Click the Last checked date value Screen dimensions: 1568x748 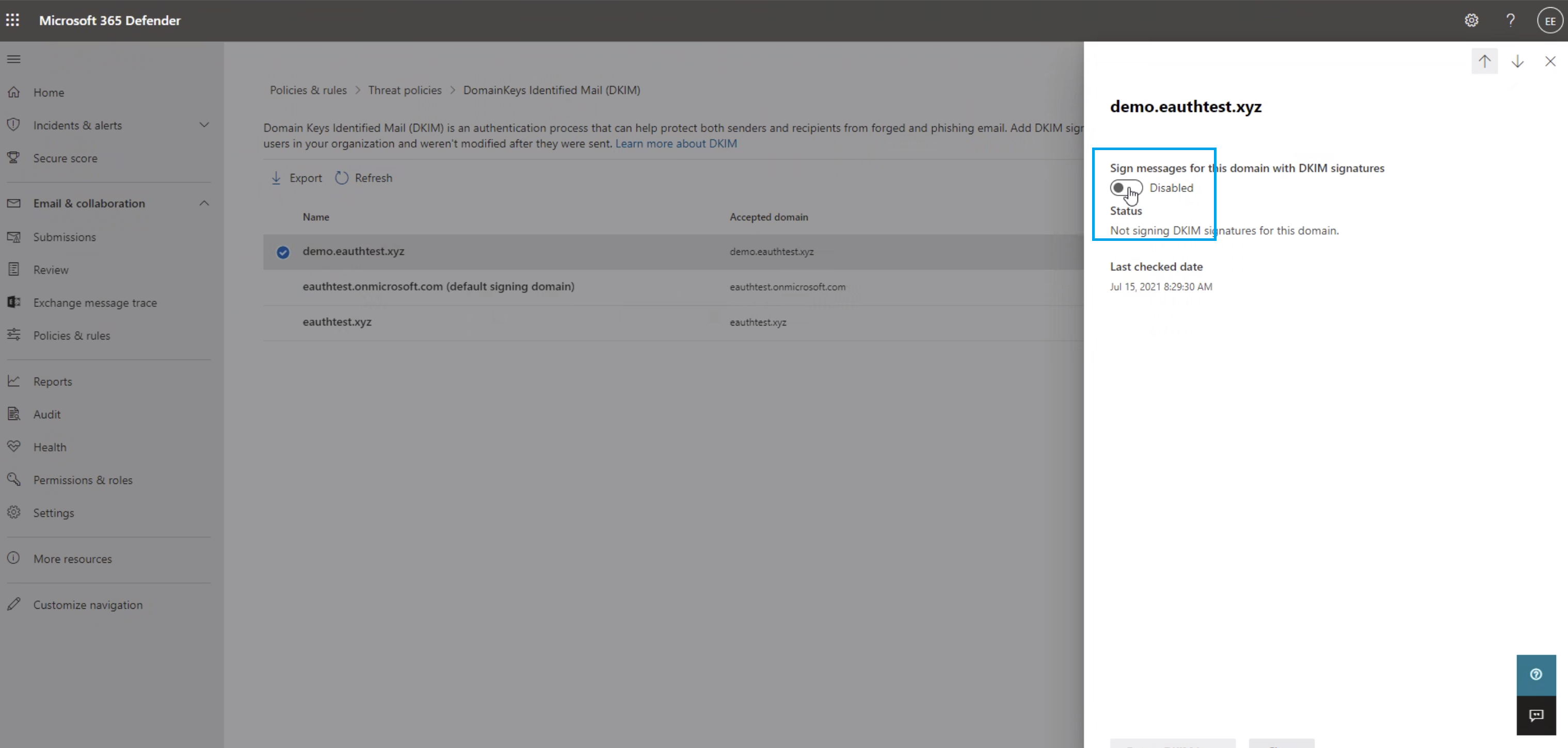pos(1161,287)
